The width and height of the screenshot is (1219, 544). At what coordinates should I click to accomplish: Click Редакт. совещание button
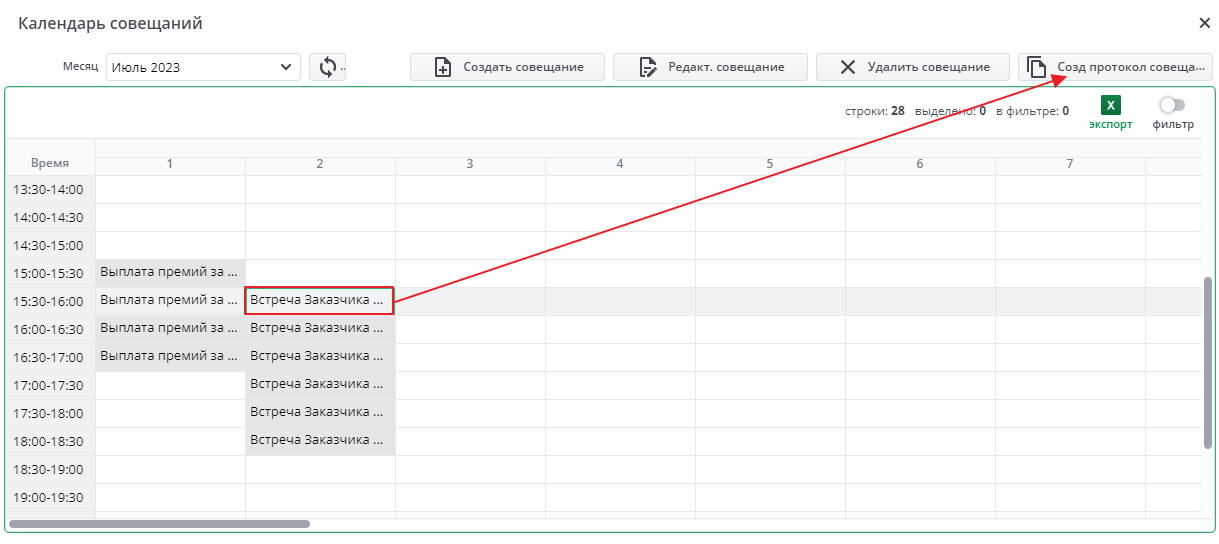711,67
